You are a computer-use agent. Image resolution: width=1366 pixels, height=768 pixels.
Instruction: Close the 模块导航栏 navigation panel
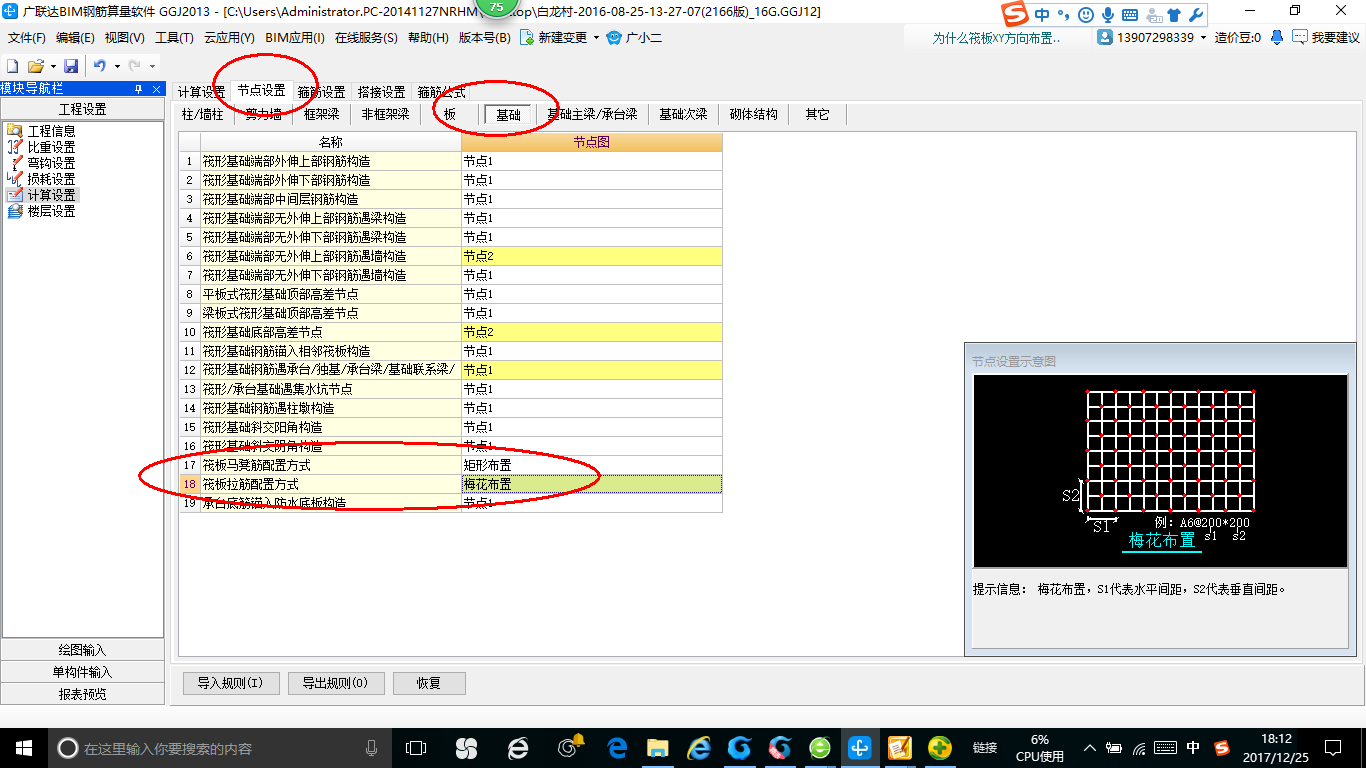point(156,89)
